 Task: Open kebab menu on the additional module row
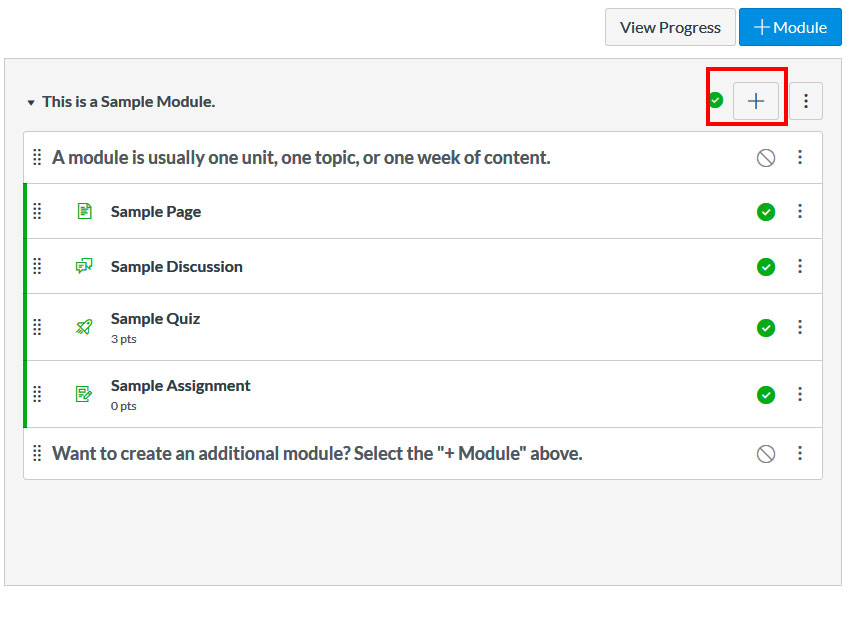click(800, 453)
